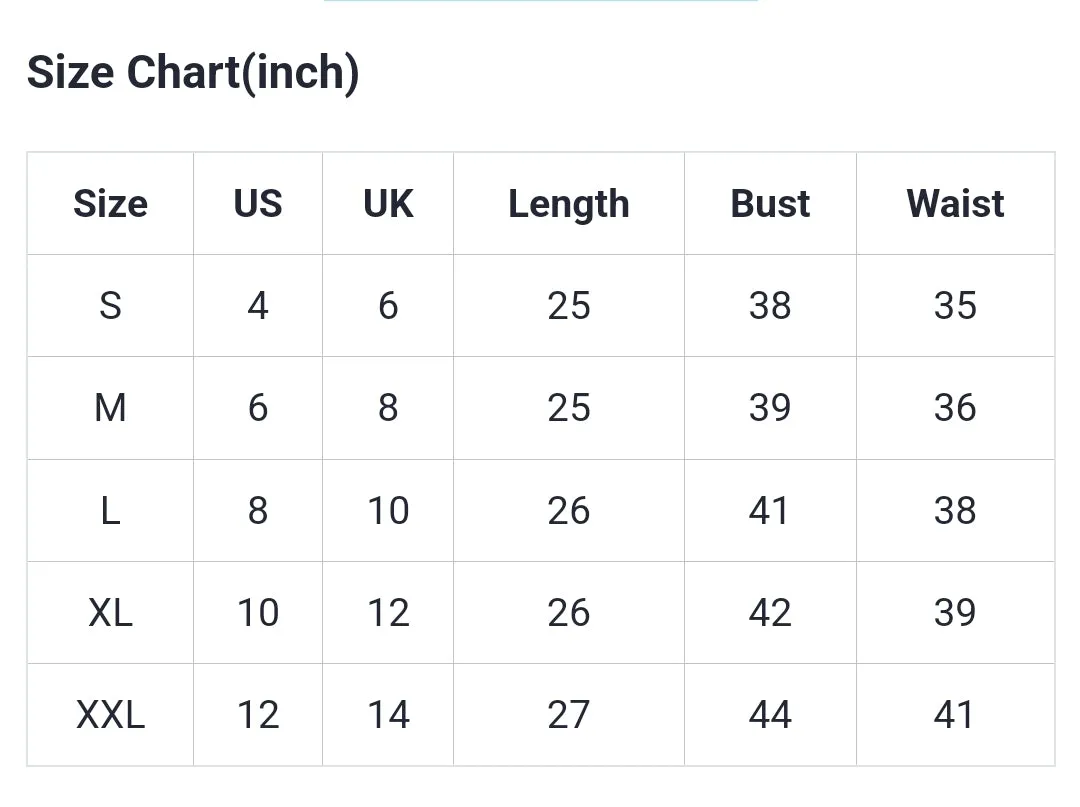This screenshot has height=807, width=1080.
Task: Click the US column header
Action: pos(258,204)
